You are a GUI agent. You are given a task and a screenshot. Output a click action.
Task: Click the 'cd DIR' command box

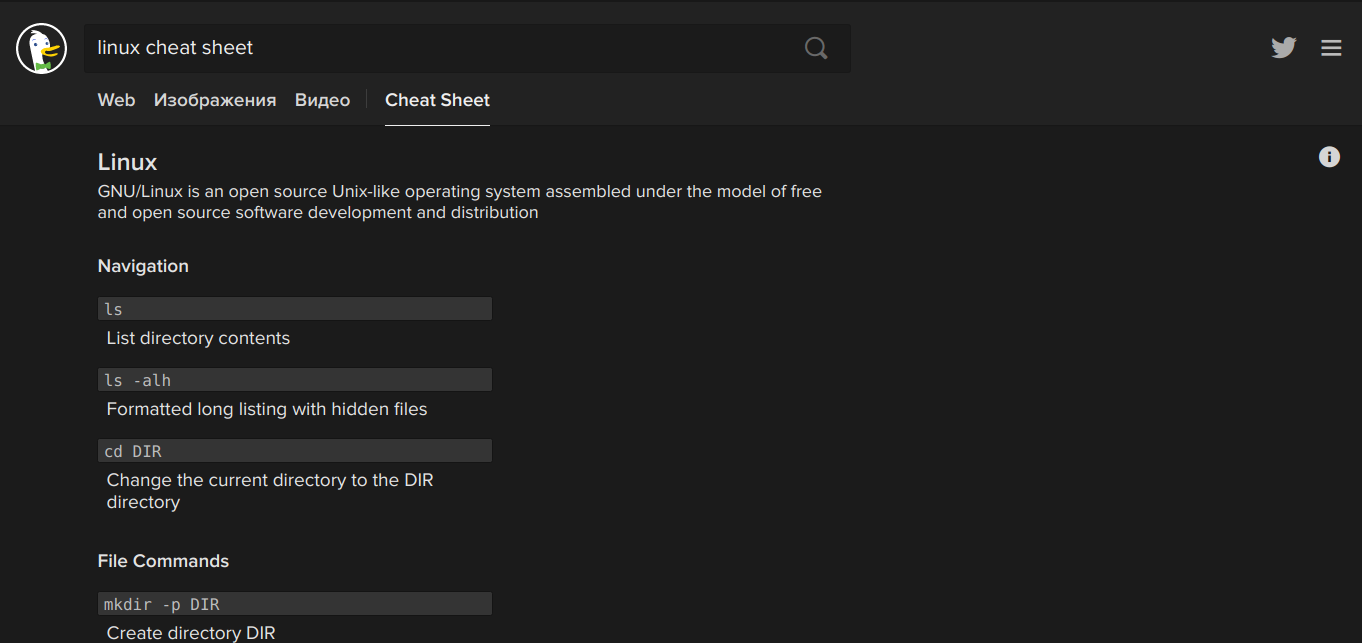click(x=295, y=451)
